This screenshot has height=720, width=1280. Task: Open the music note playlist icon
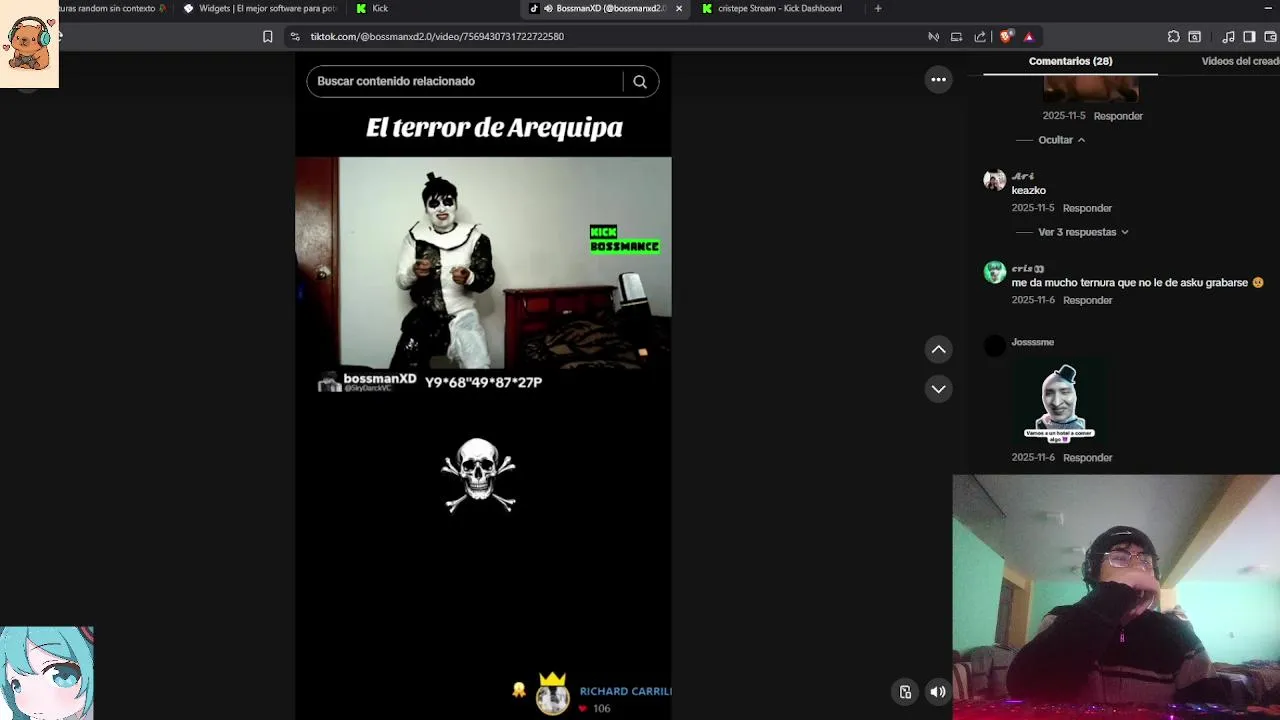click(x=1228, y=37)
